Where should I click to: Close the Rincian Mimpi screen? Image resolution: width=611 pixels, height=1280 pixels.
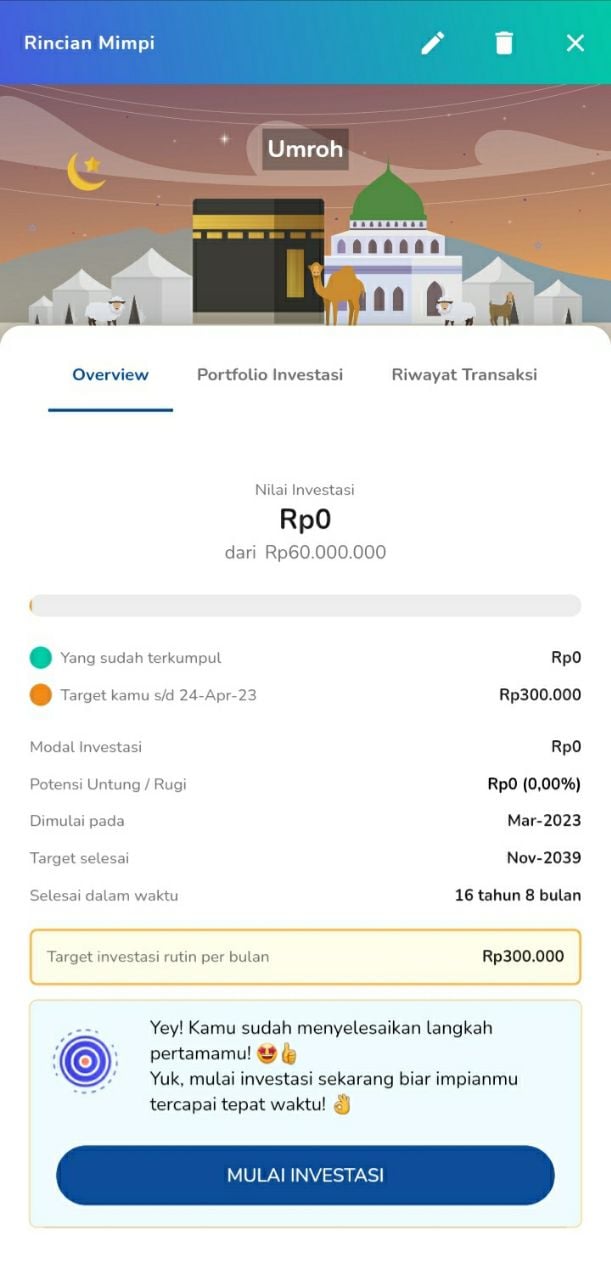[x=575, y=43]
